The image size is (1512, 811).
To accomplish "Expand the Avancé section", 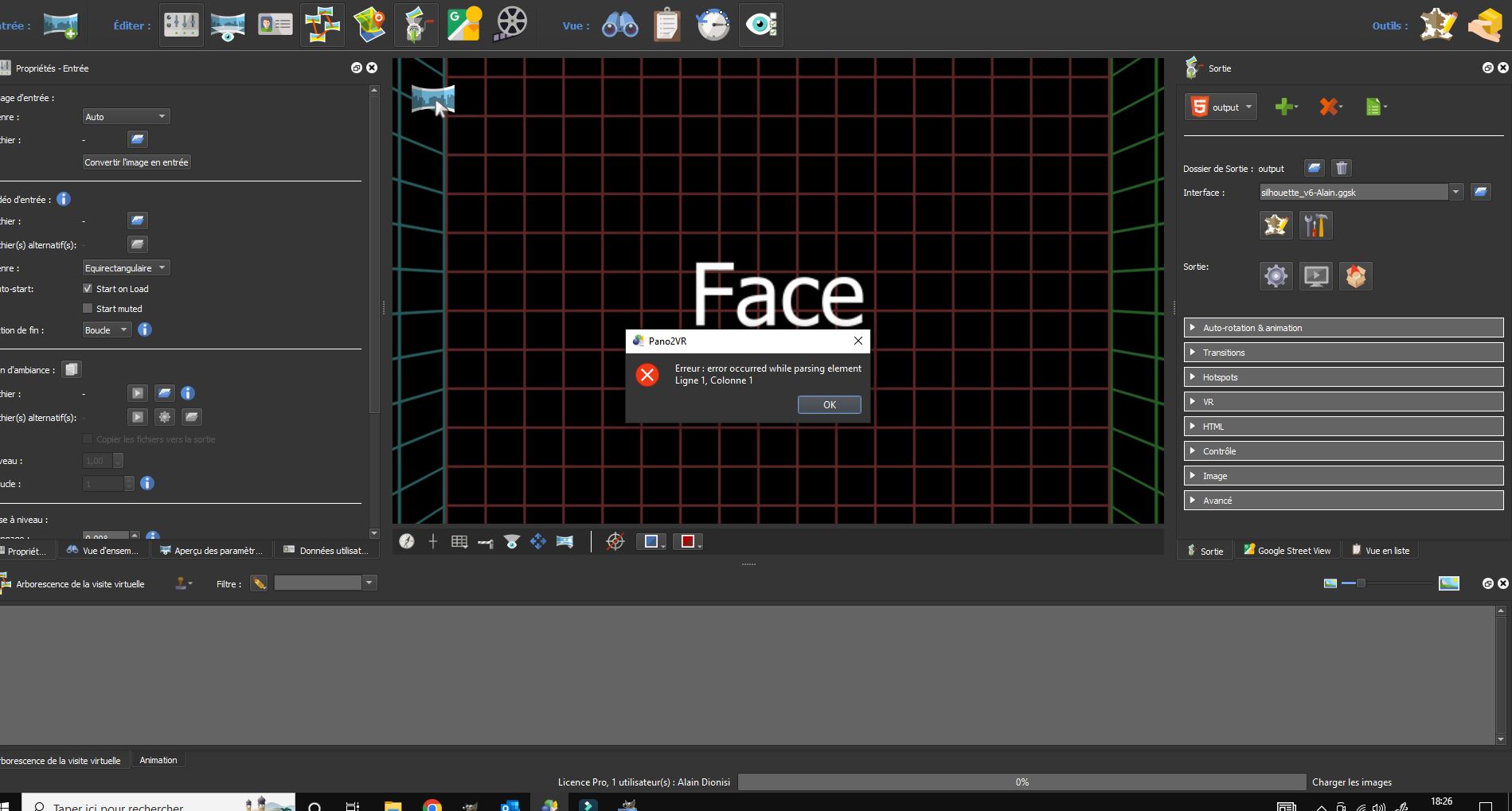I will [x=1343, y=501].
